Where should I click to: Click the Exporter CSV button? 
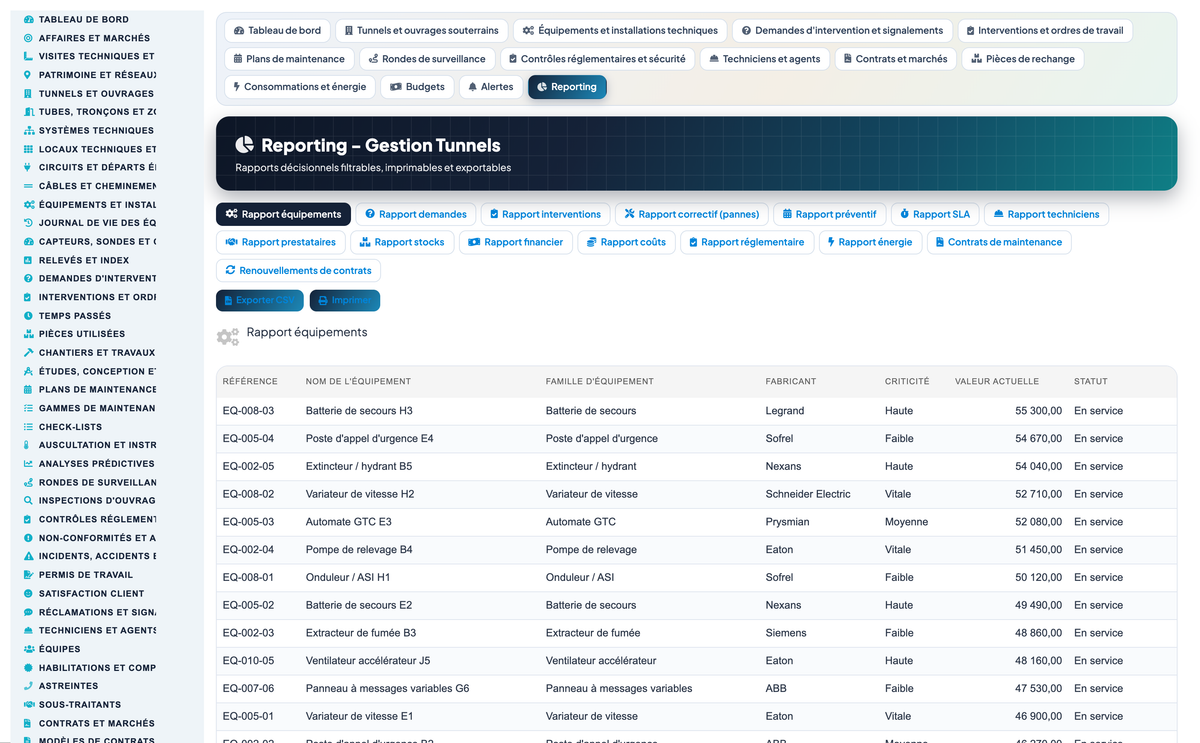point(260,300)
